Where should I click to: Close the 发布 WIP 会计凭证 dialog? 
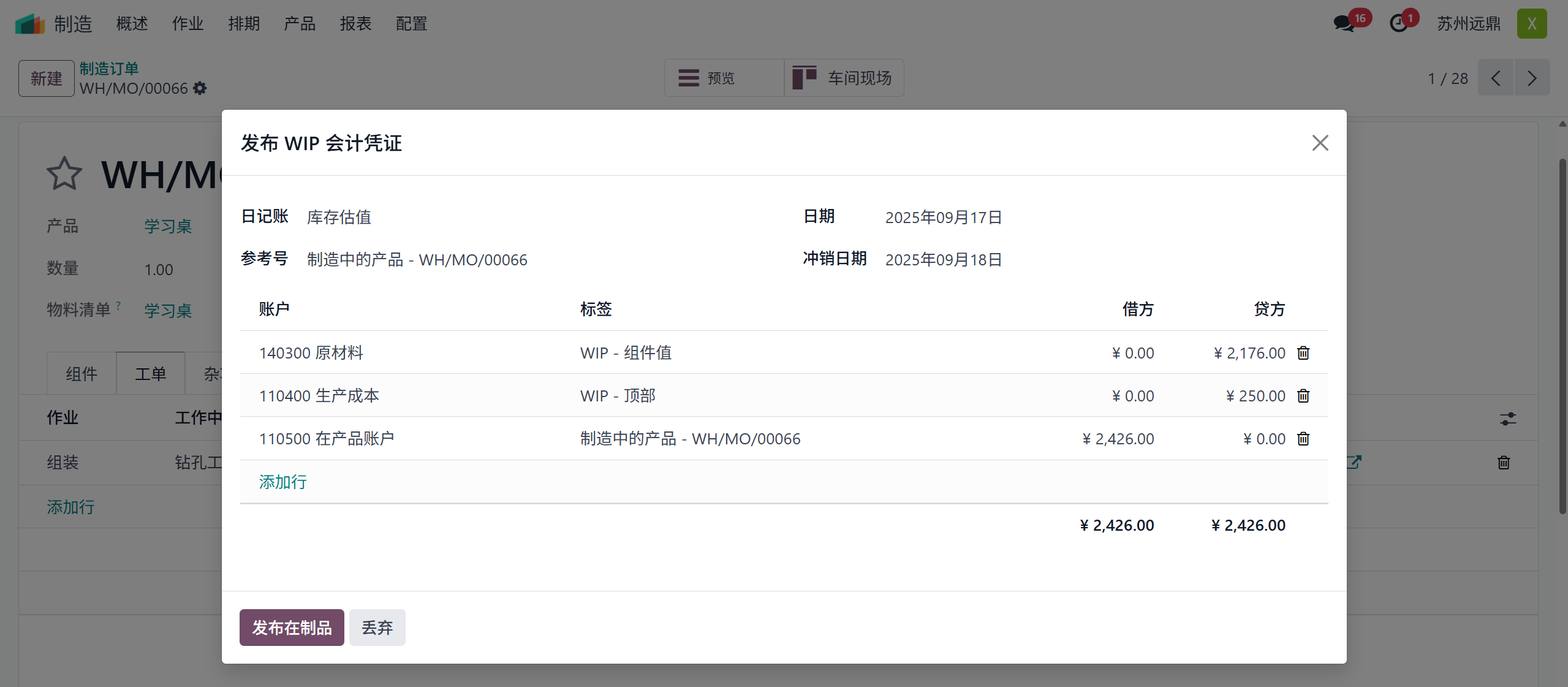[1320, 143]
